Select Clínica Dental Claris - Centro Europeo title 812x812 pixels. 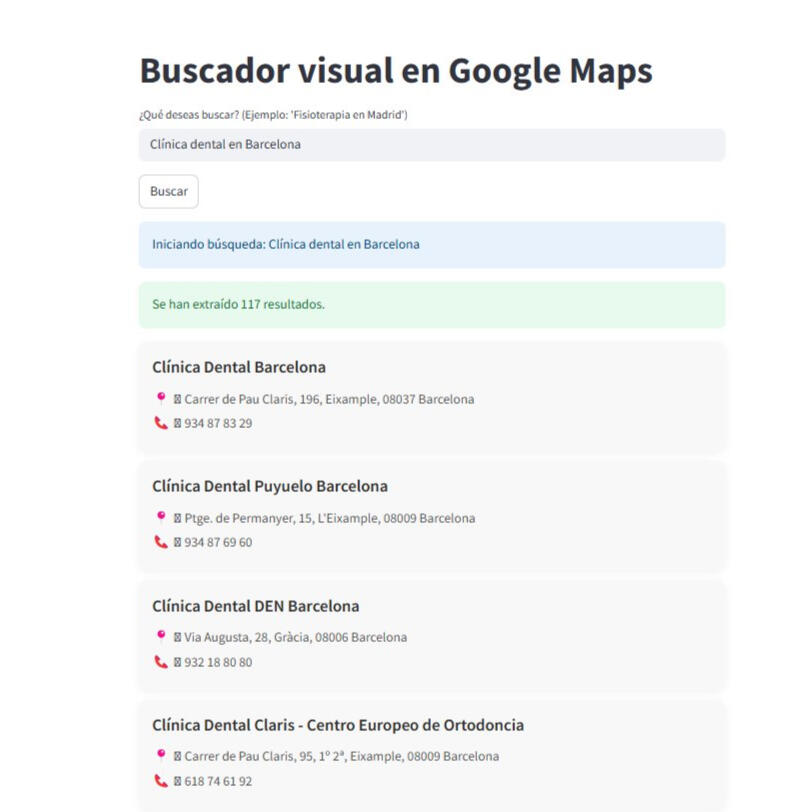338,725
